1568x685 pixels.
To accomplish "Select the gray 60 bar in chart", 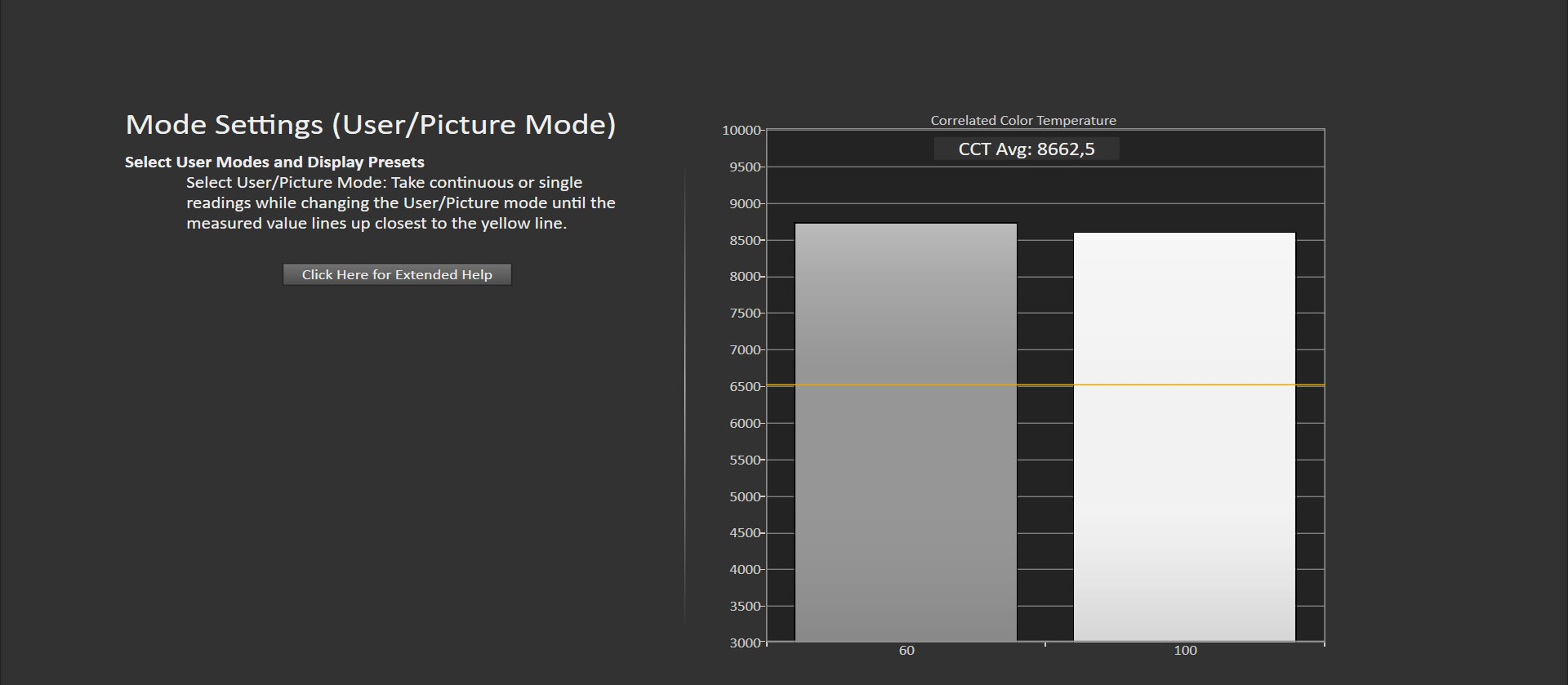I will tap(906, 432).
